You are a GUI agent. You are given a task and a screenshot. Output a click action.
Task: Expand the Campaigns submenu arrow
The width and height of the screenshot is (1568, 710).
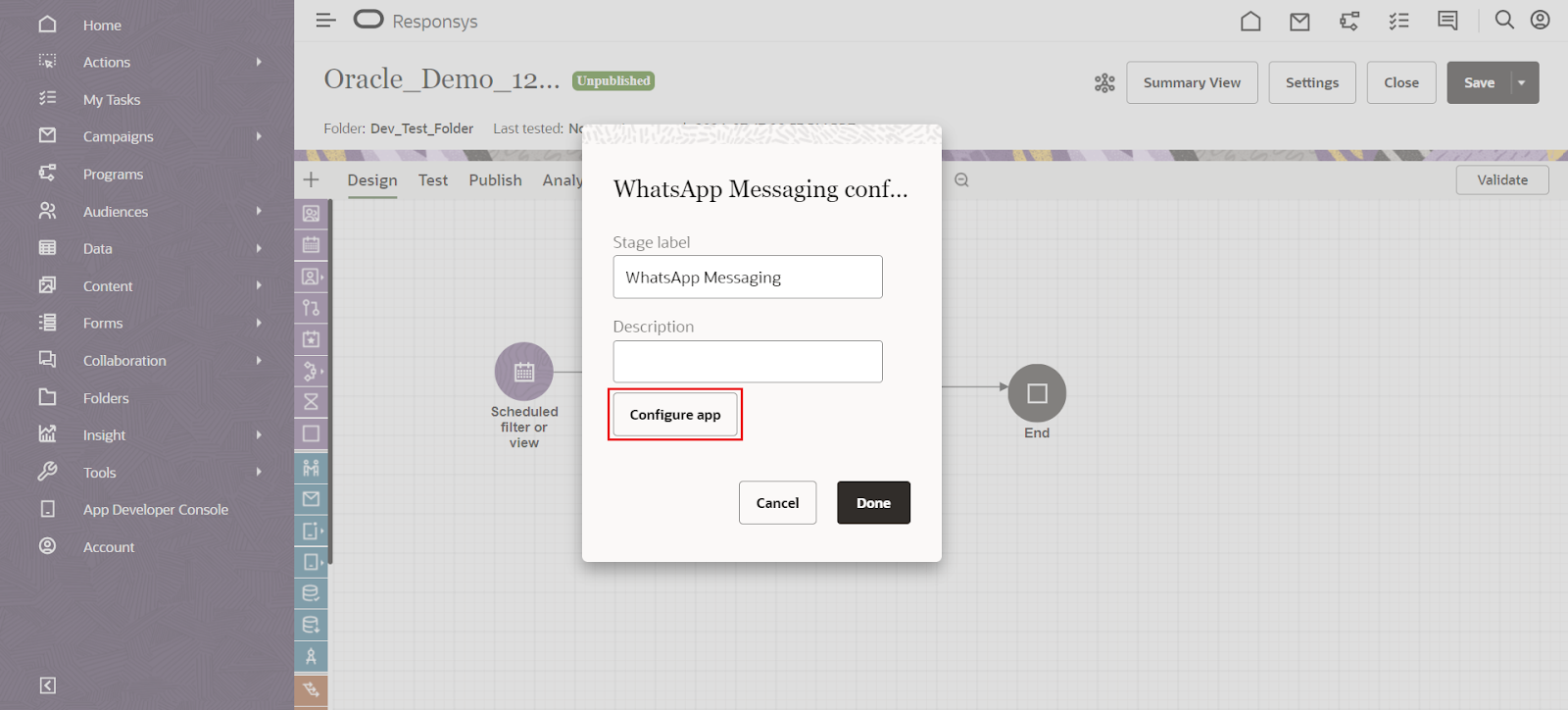point(259,136)
